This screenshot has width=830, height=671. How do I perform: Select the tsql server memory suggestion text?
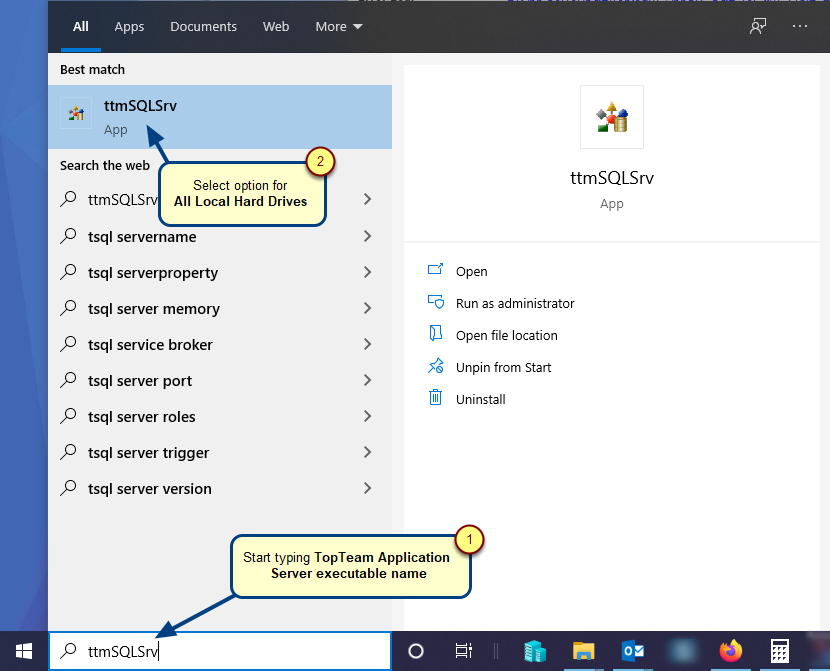tap(154, 309)
